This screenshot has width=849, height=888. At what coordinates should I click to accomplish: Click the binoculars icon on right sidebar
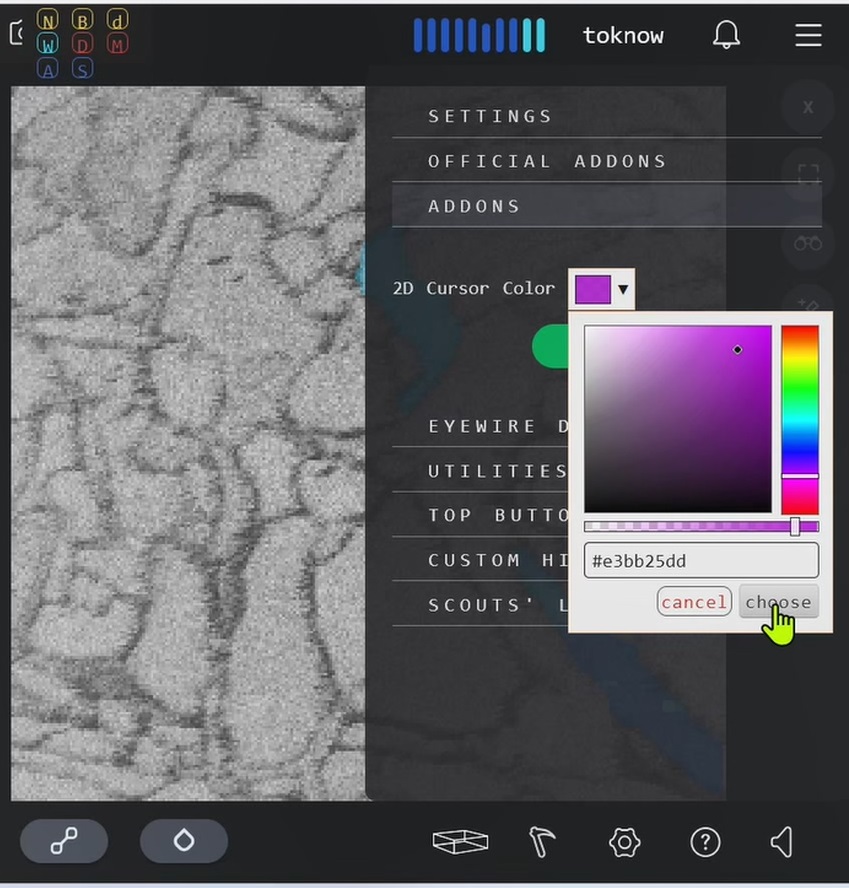pos(808,243)
